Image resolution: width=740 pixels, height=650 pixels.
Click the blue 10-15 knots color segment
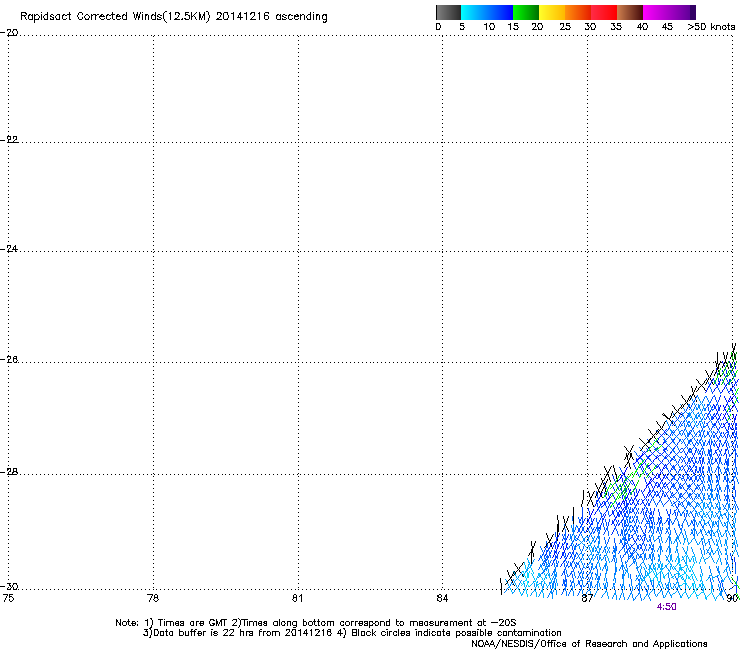coord(500,12)
